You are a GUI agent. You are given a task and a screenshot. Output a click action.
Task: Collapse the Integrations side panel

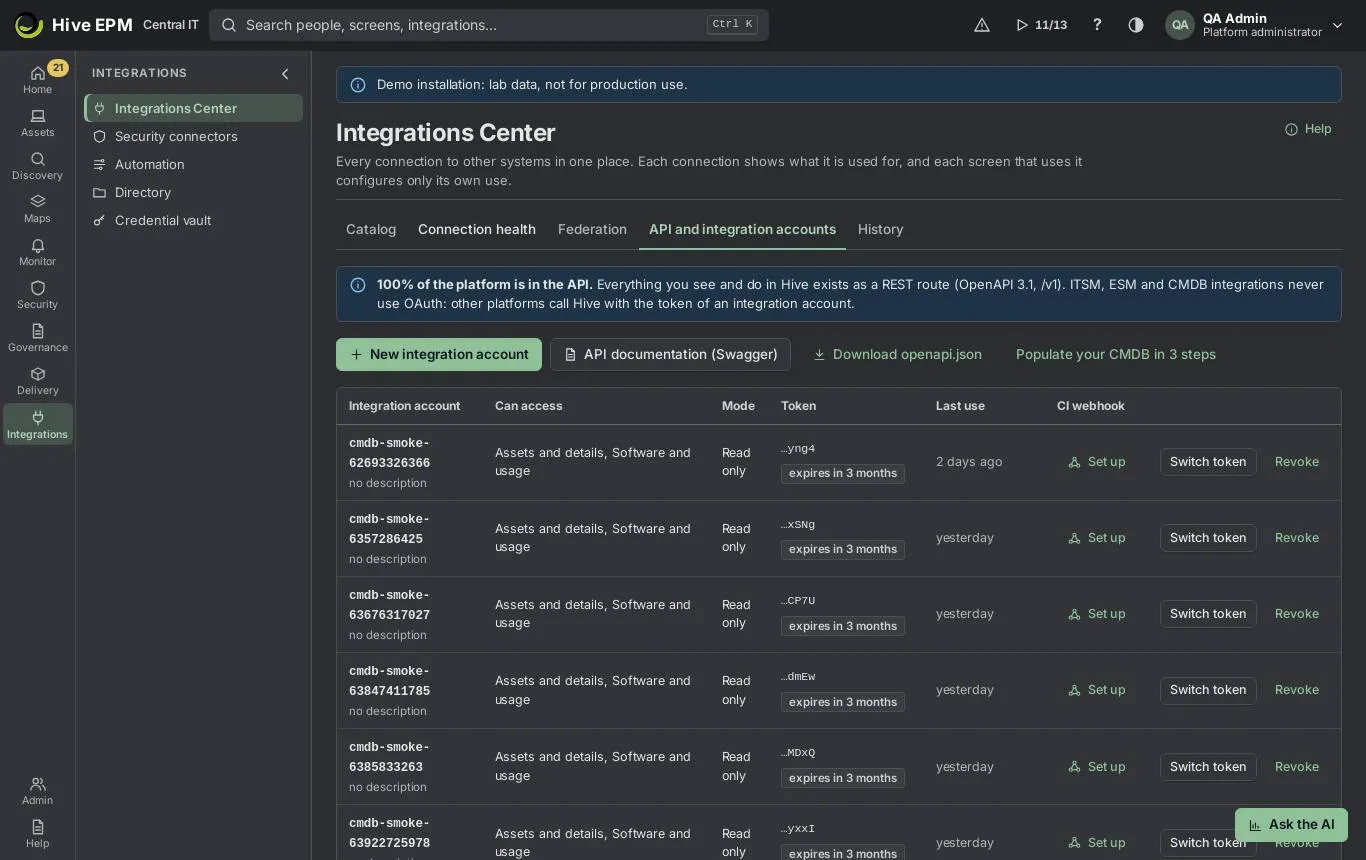(285, 73)
